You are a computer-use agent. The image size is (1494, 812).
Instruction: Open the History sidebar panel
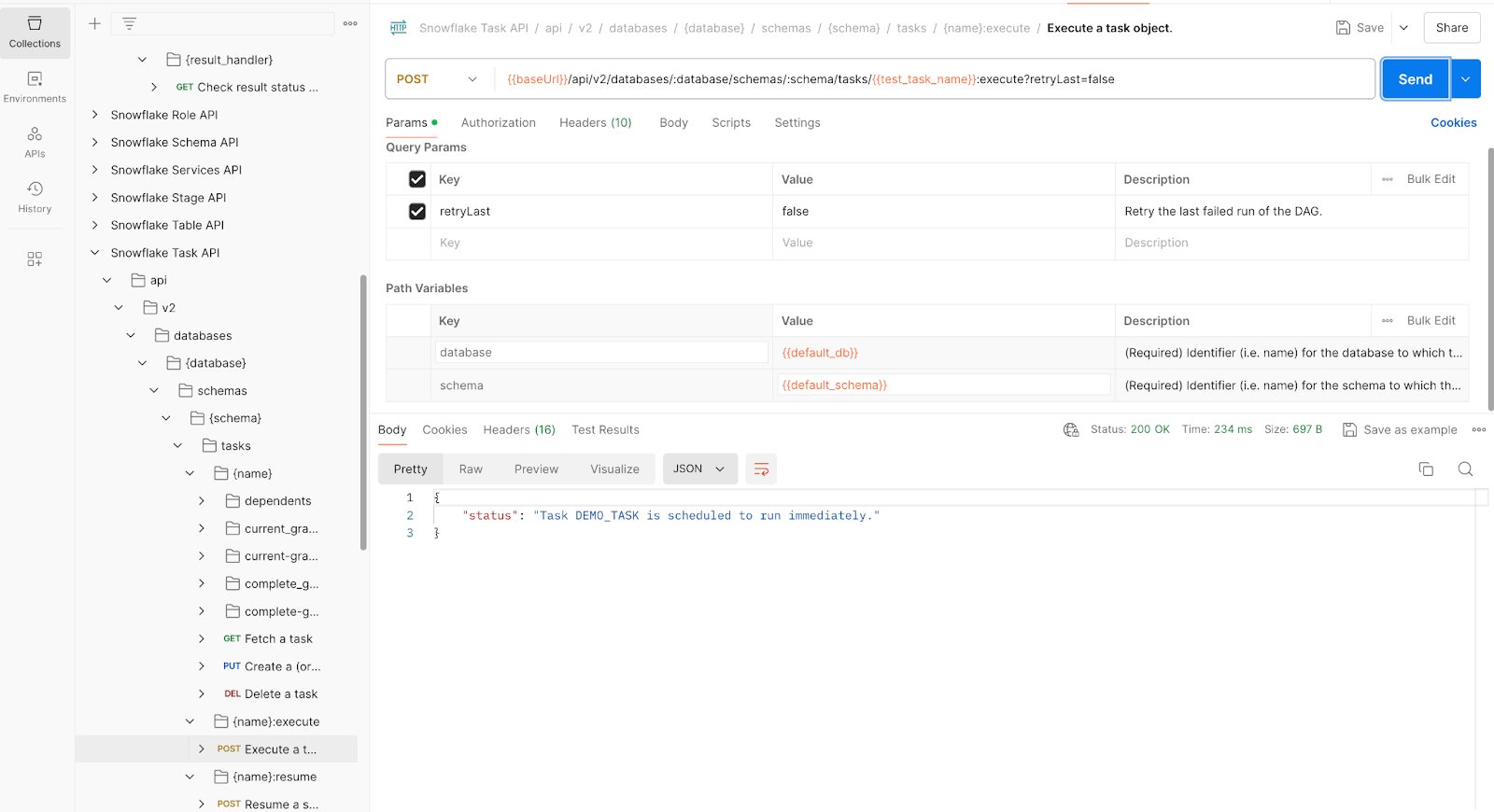point(35,197)
